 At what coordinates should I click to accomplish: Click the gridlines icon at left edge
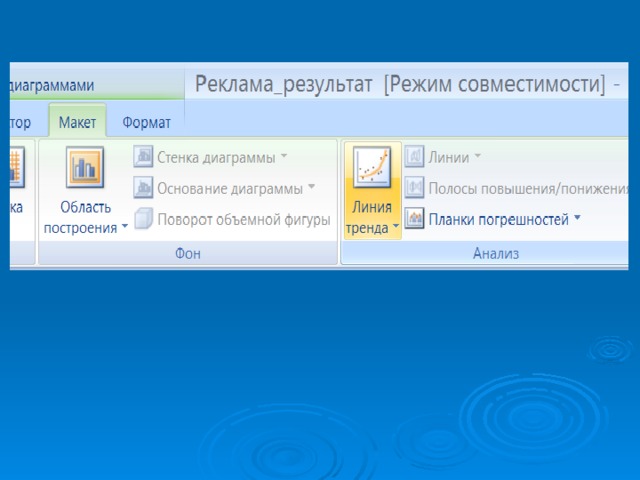tap(17, 167)
